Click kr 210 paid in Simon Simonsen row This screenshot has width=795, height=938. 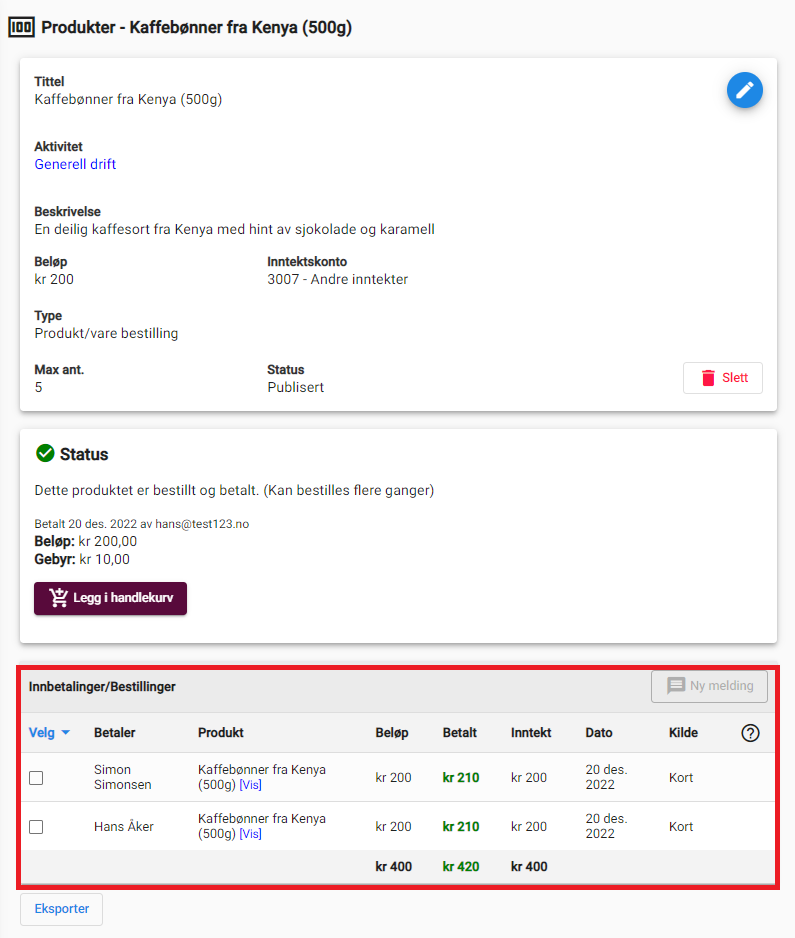[x=461, y=778]
